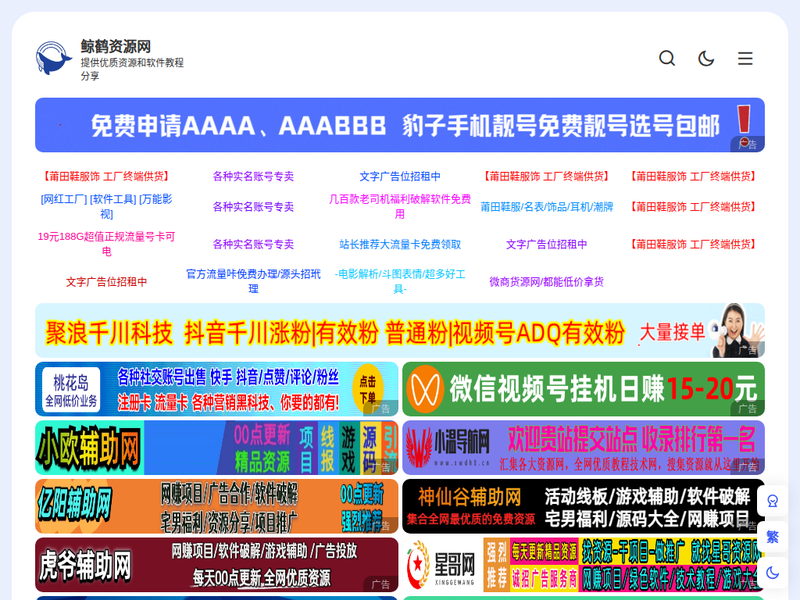
Task: Open the 微信视频号挂机日赚 banner ad
Action: [583, 389]
